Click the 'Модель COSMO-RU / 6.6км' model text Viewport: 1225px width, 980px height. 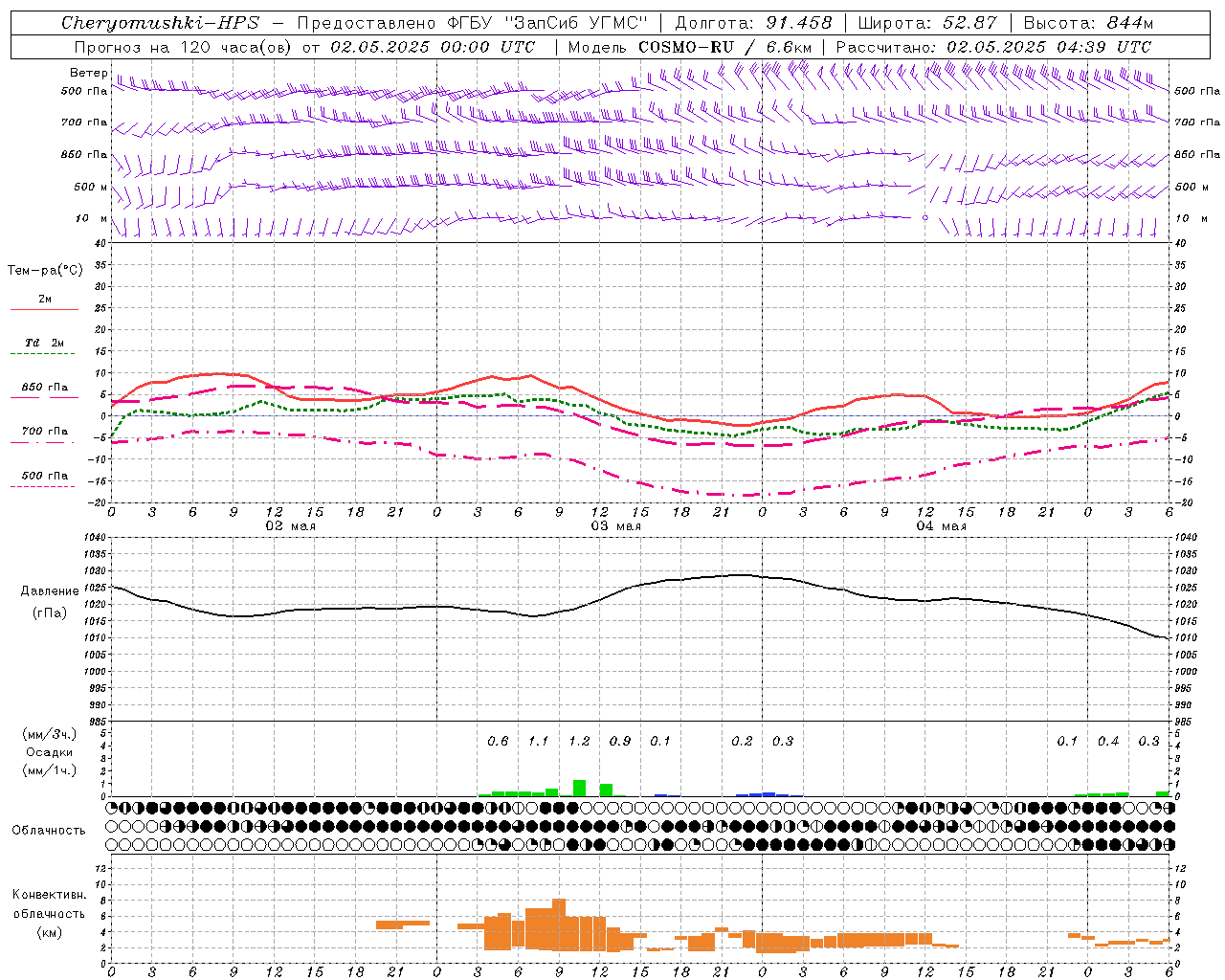[690, 47]
